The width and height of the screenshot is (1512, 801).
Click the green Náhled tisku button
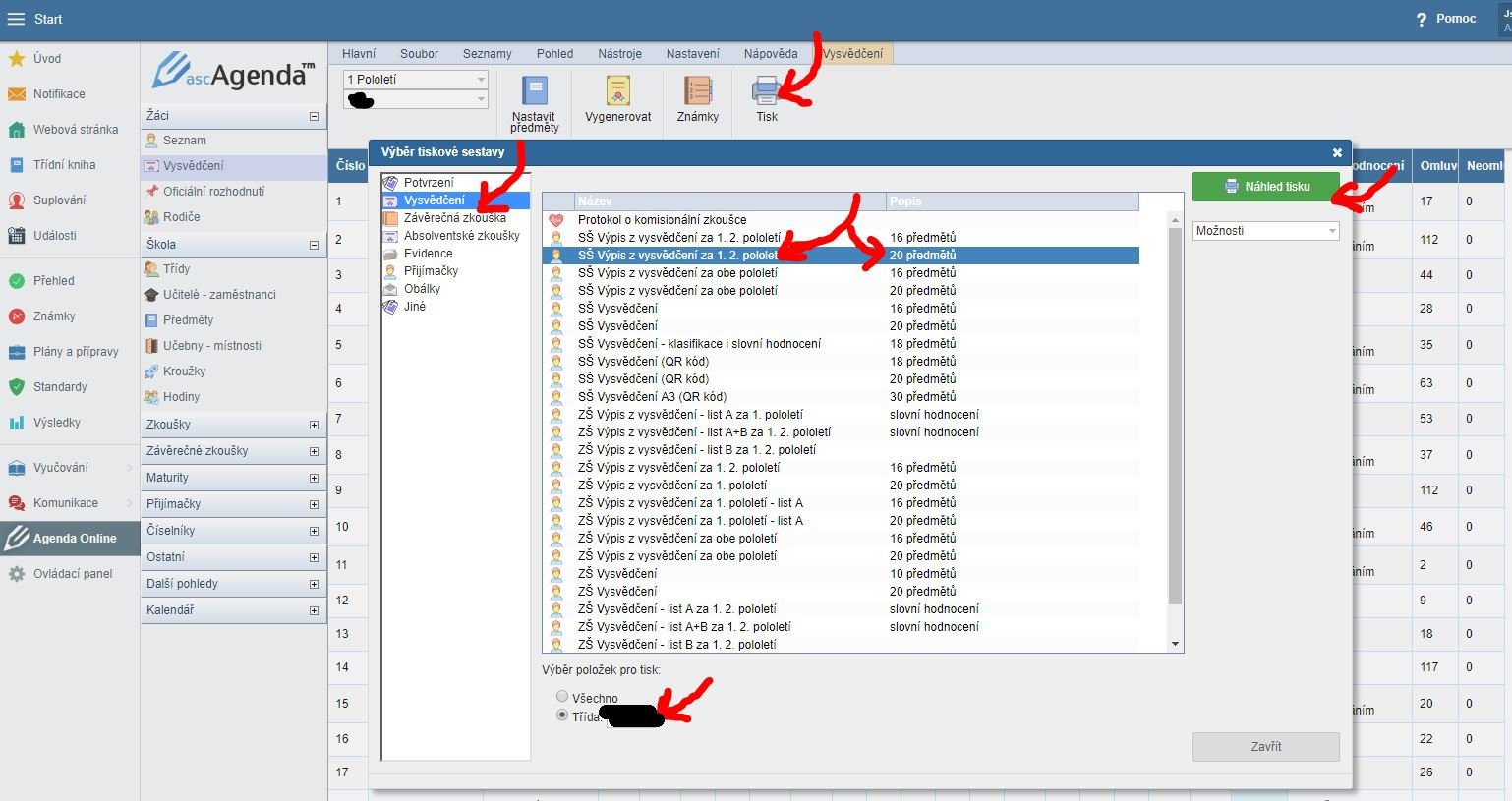tap(1265, 186)
